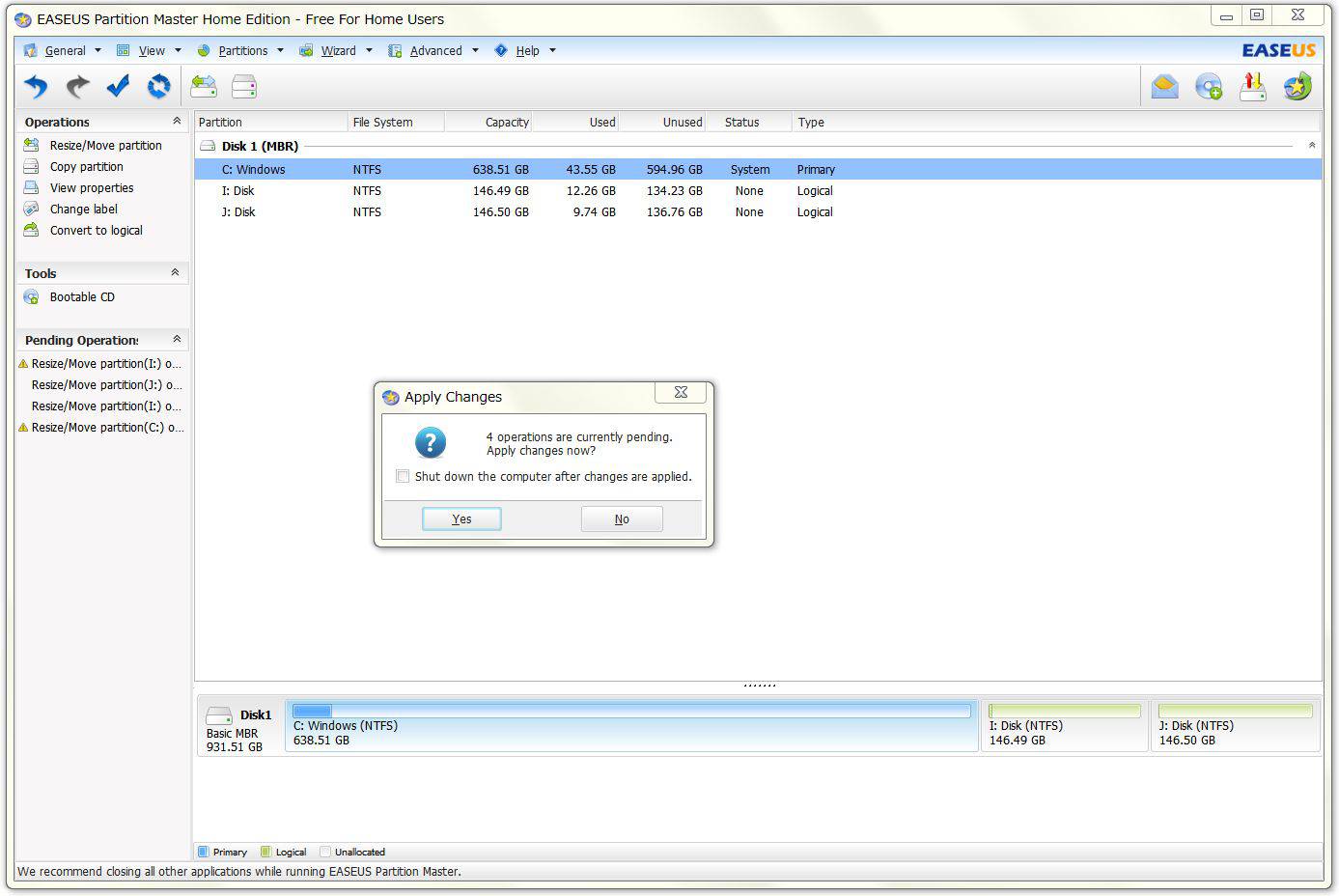Viewport: 1339px width, 896px height.
Task: Click the View properties link
Action: (92, 187)
